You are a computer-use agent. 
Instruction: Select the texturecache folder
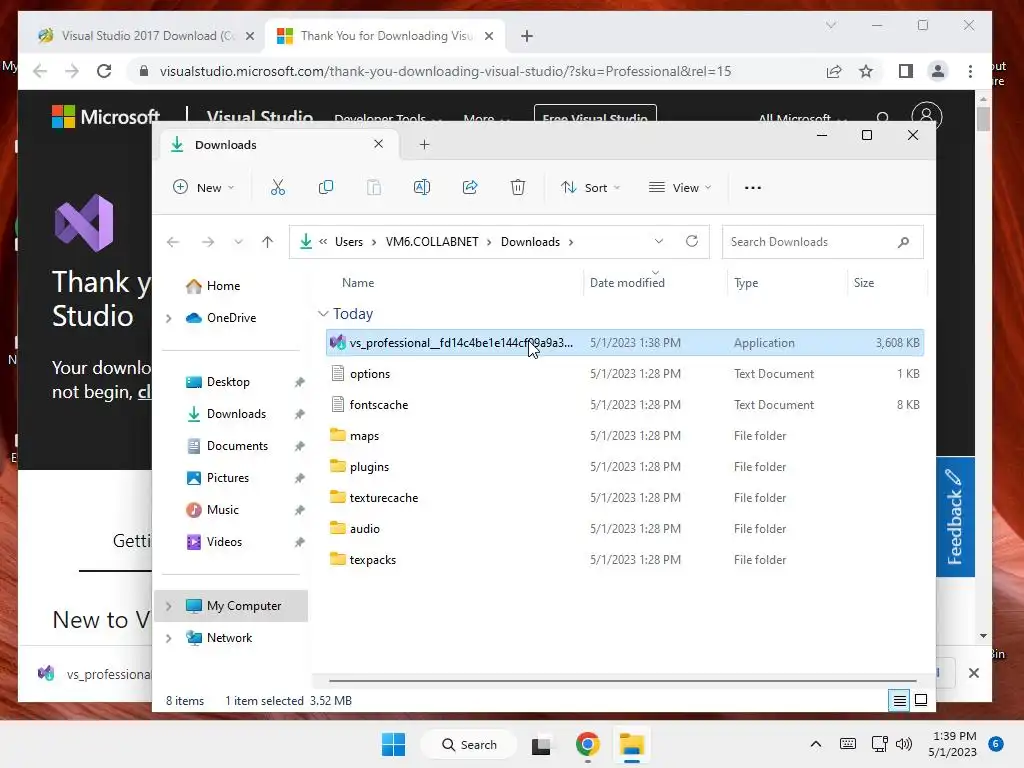[x=624, y=498]
